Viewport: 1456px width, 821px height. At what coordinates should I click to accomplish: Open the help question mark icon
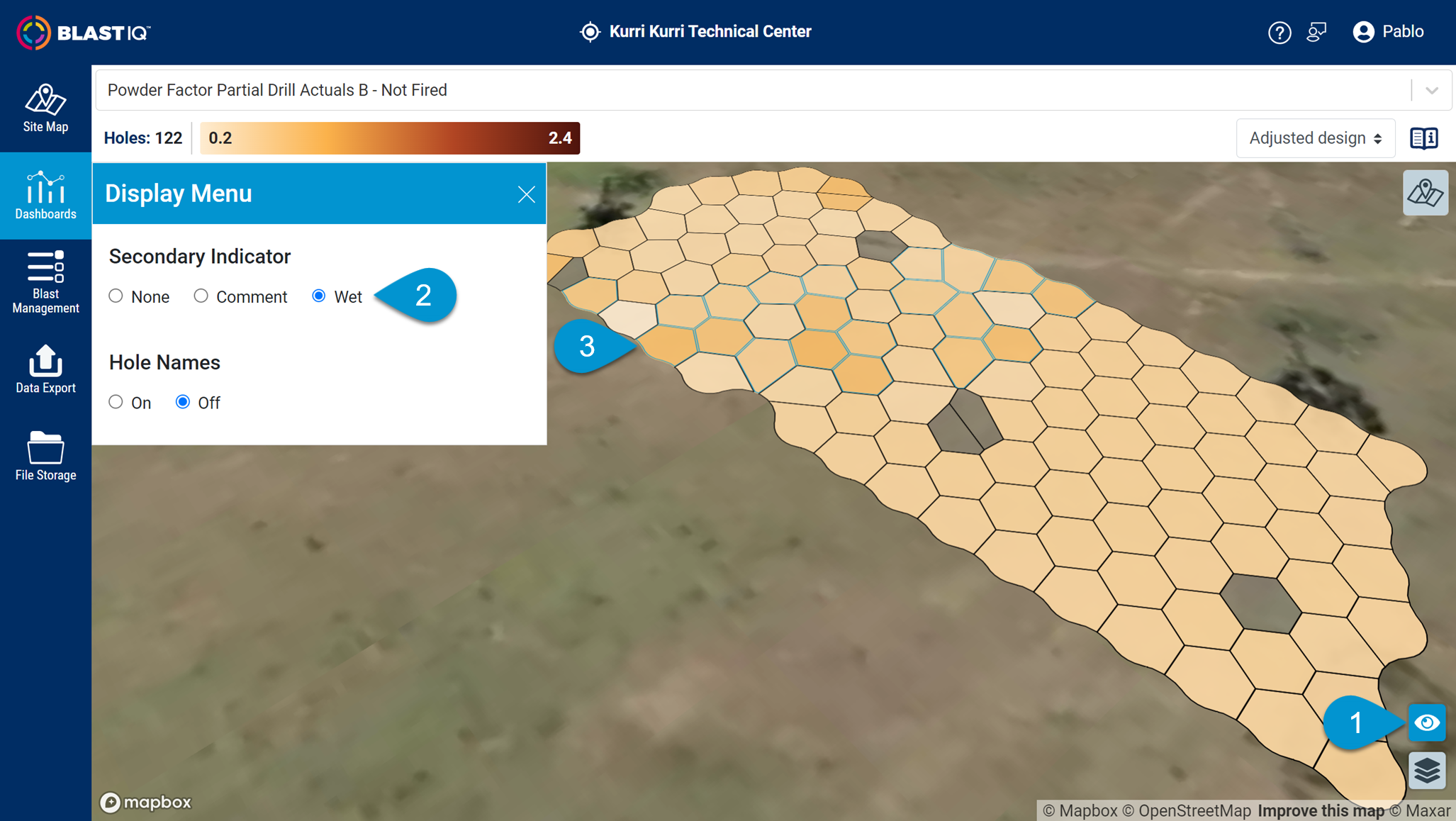pos(1279,32)
